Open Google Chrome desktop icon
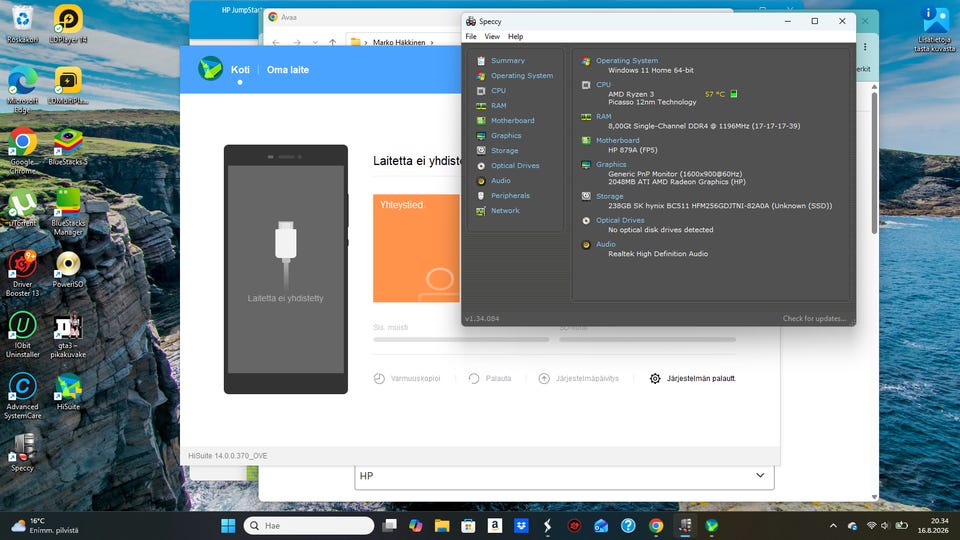The image size is (960, 540). click(x=23, y=151)
